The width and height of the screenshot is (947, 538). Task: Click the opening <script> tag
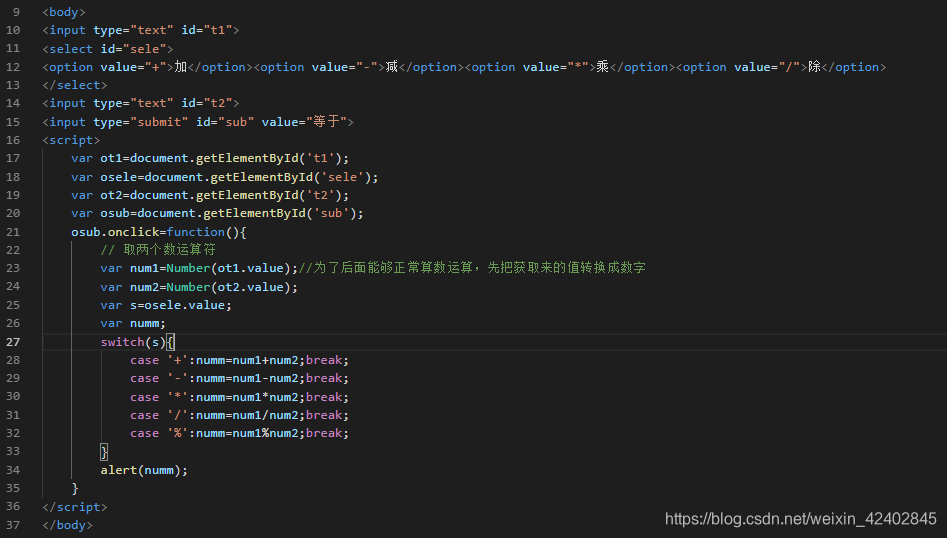[x=71, y=140]
